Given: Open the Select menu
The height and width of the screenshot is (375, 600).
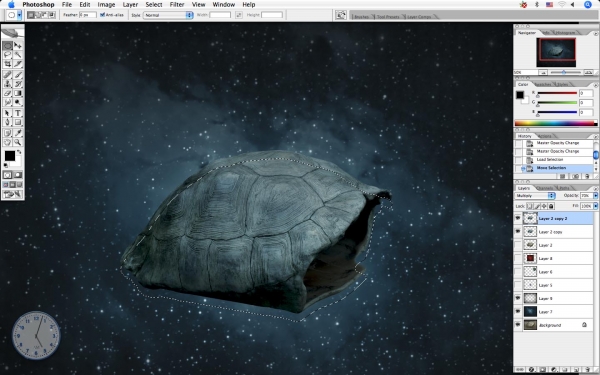Looking at the screenshot, I should coord(153,5).
